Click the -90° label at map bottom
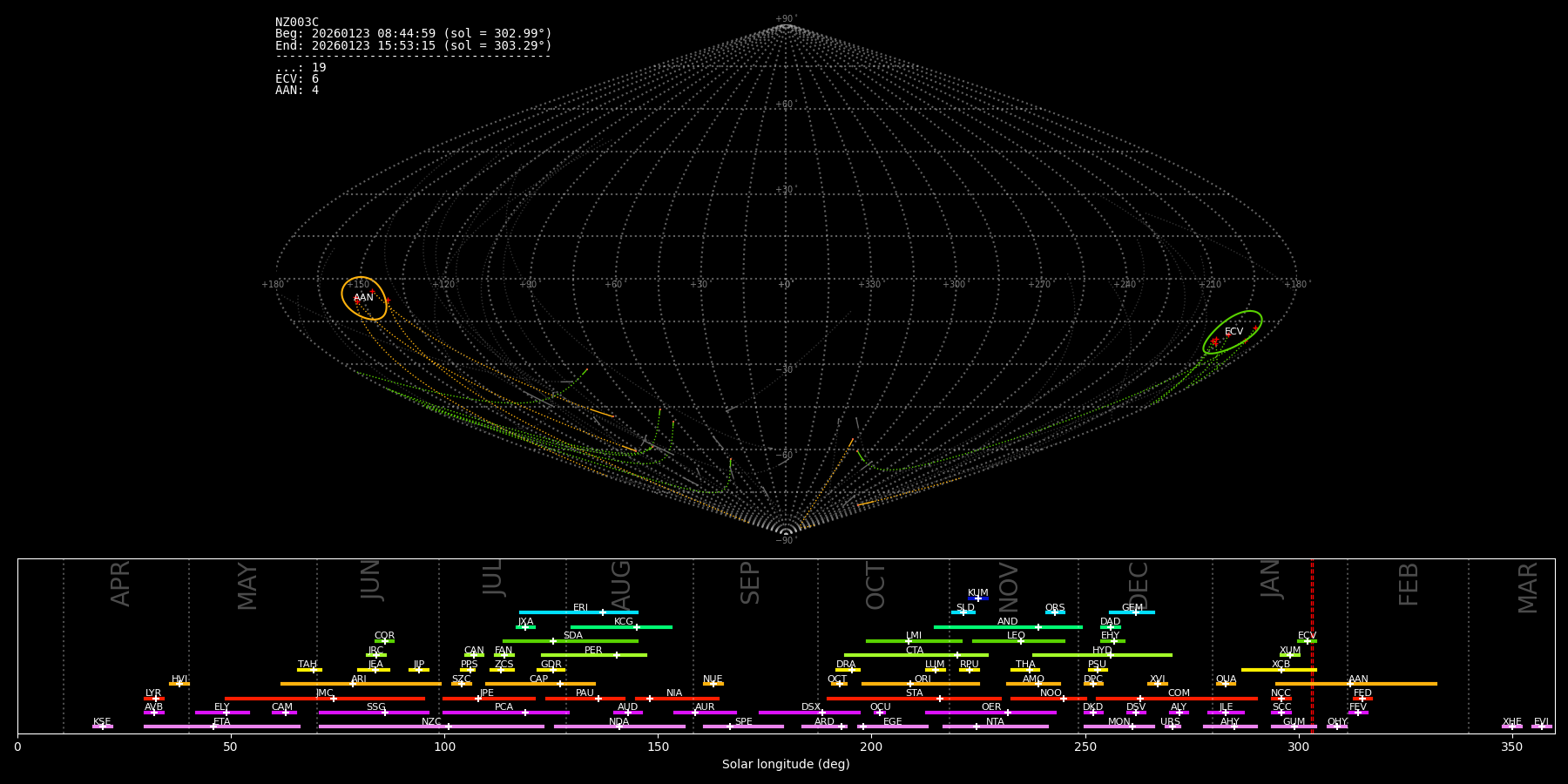Image resolution: width=1568 pixels, height=784 pixels. 785,541
